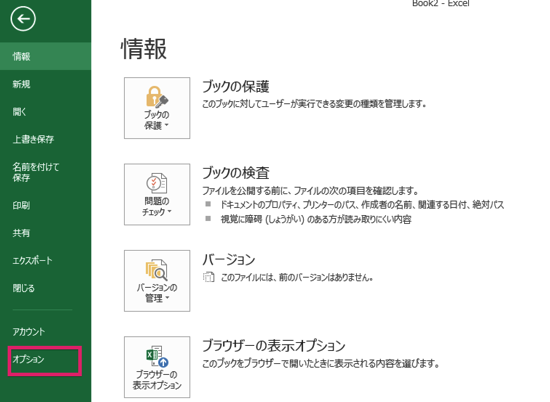Click the line beginning 'ドキュメントのプロパティ'
This screenshot has width=550, height=402.
[362, 205]
